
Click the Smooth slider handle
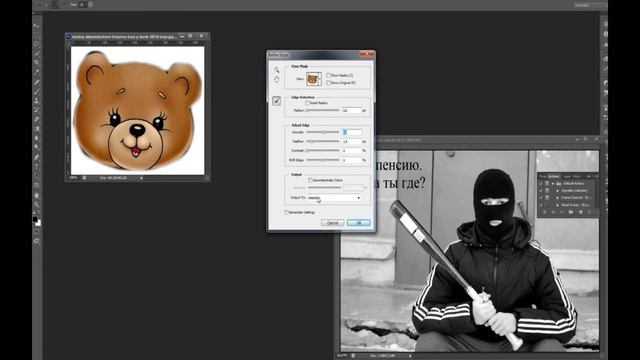point(324,132)
